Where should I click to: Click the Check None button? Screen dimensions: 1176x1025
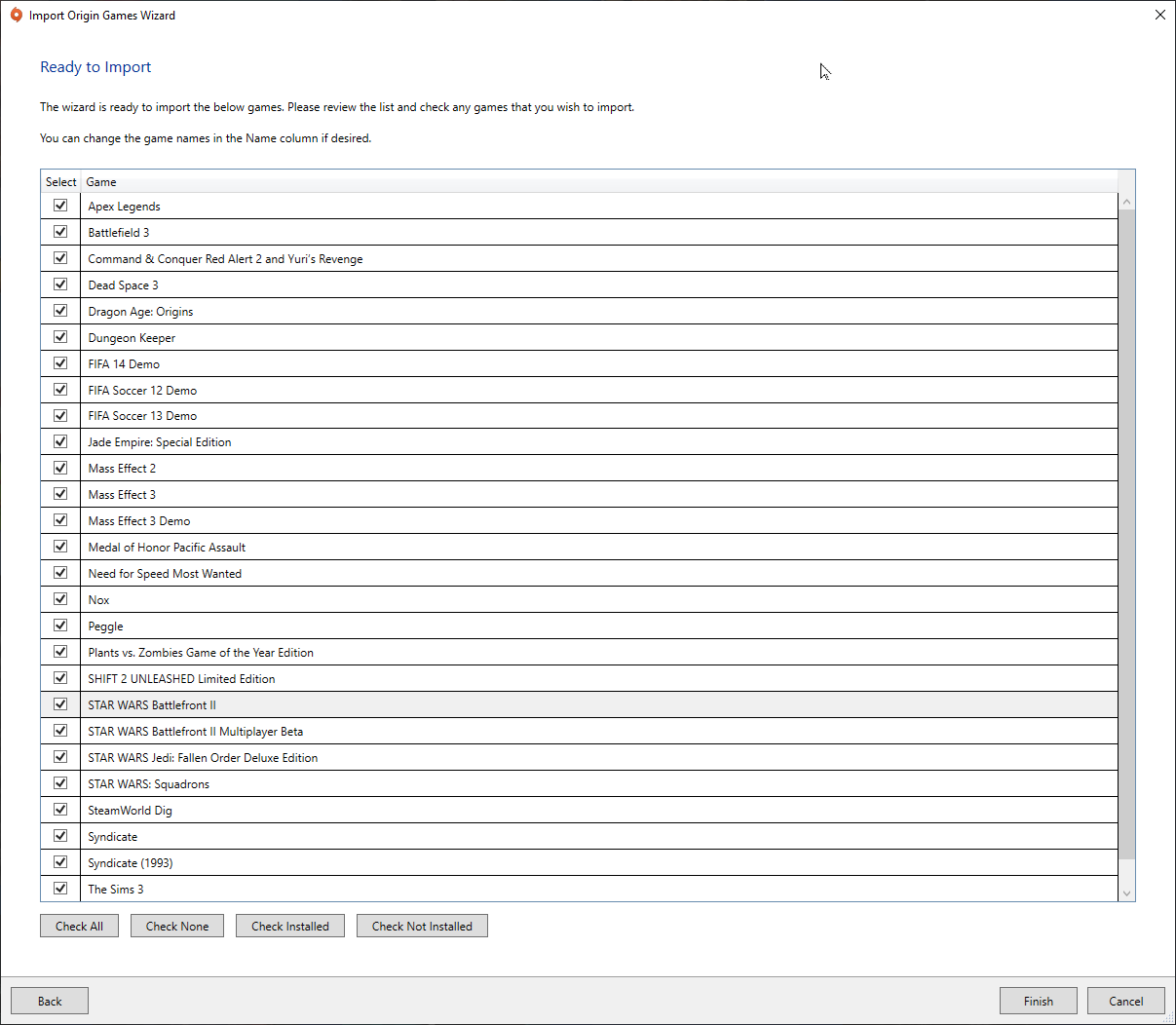[177, 926]
